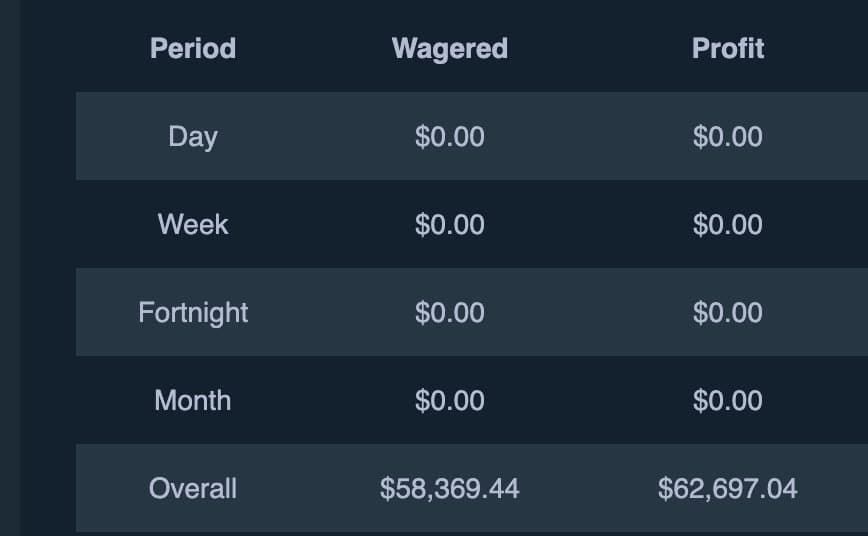
Task: Click the Fortnight period label
Action: 193,312
